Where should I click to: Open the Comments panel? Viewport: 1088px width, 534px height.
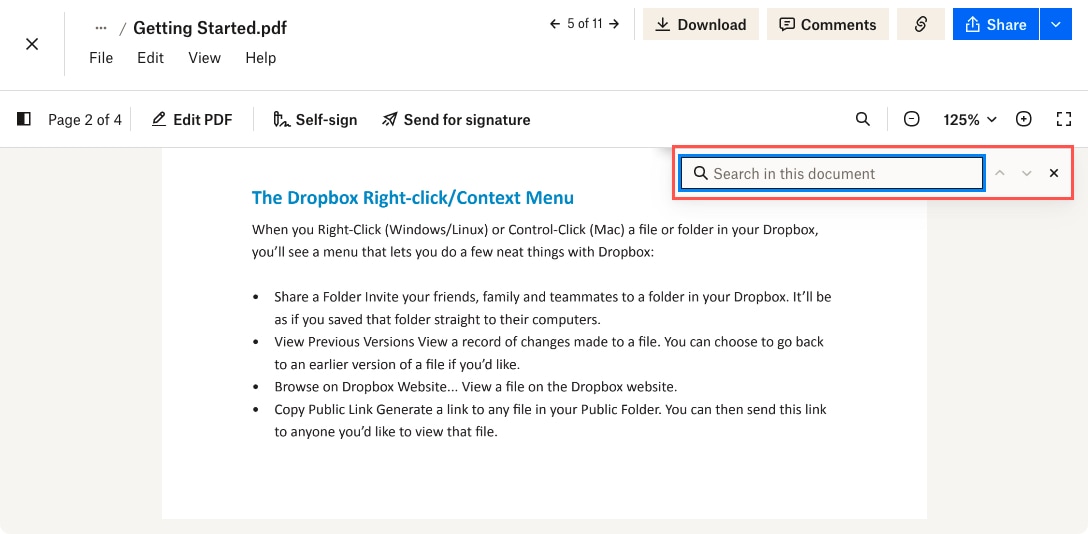(x=828, y=24)
